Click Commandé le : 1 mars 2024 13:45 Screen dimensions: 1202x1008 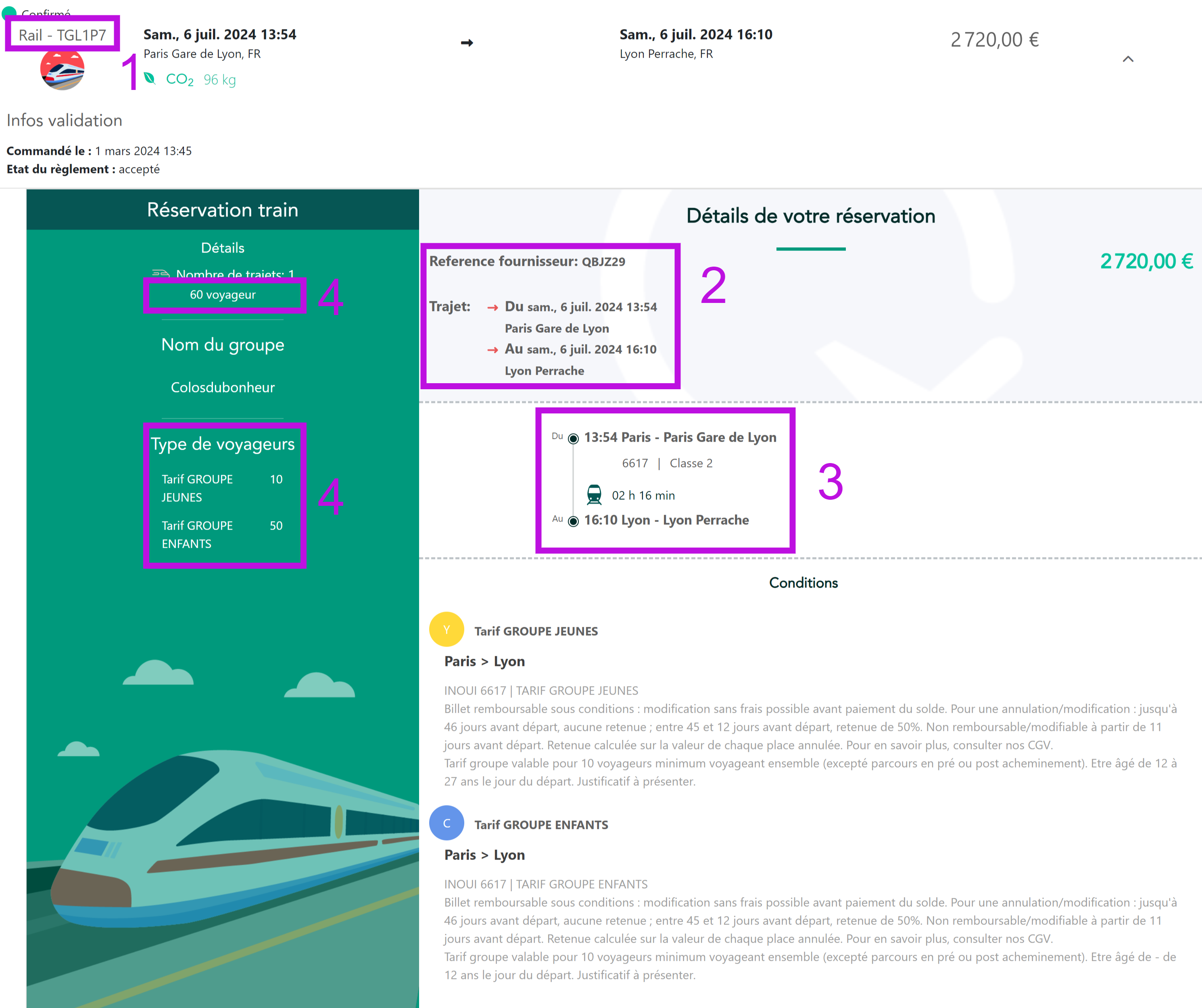[99, 151]
